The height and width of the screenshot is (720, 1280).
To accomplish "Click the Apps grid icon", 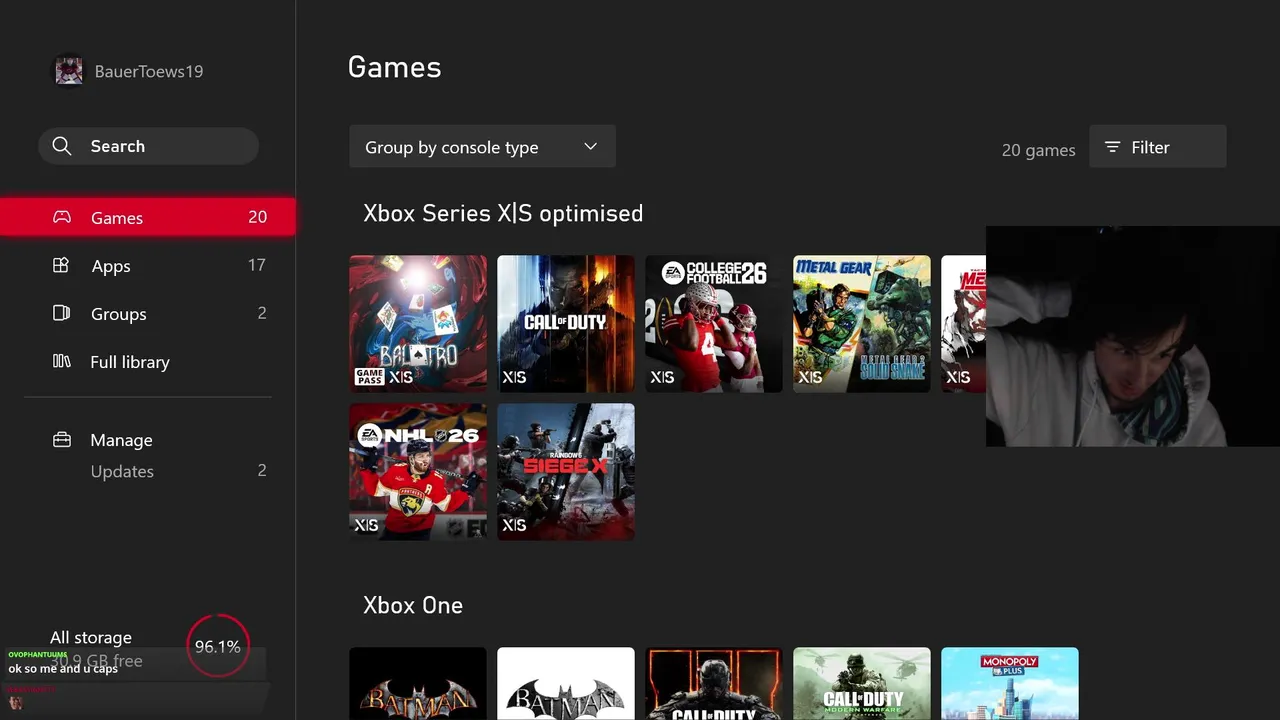I will pyautogui.click(x=61, y=265).
